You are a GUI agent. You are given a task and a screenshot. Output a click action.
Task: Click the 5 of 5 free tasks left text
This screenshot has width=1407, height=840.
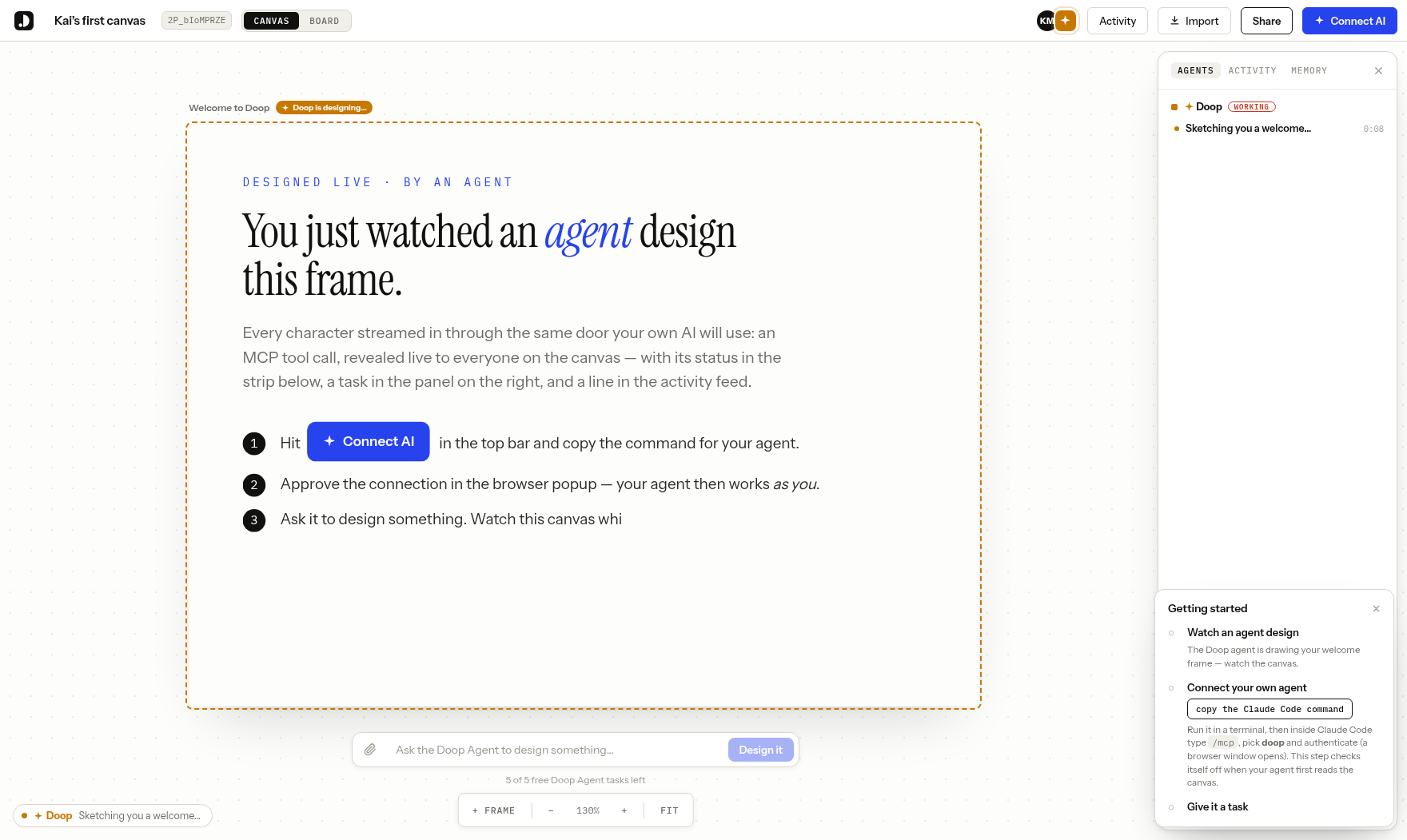[x=576, y=780]
